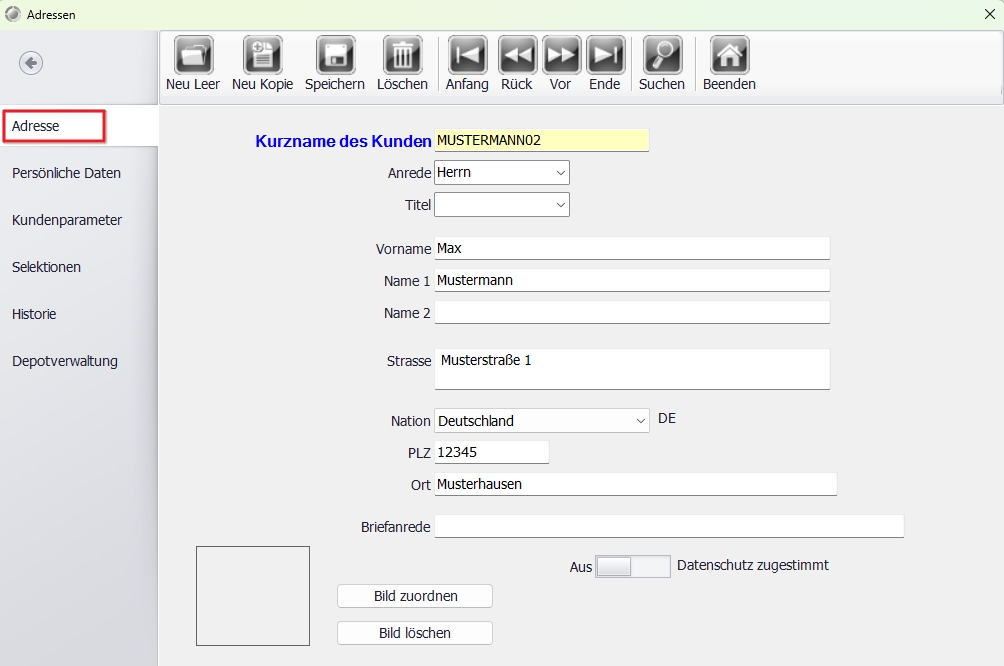1004x666 pixels.
Task: Open the Depotverwaltung tab
Action: pyautogui.click(x=65, y=361)
